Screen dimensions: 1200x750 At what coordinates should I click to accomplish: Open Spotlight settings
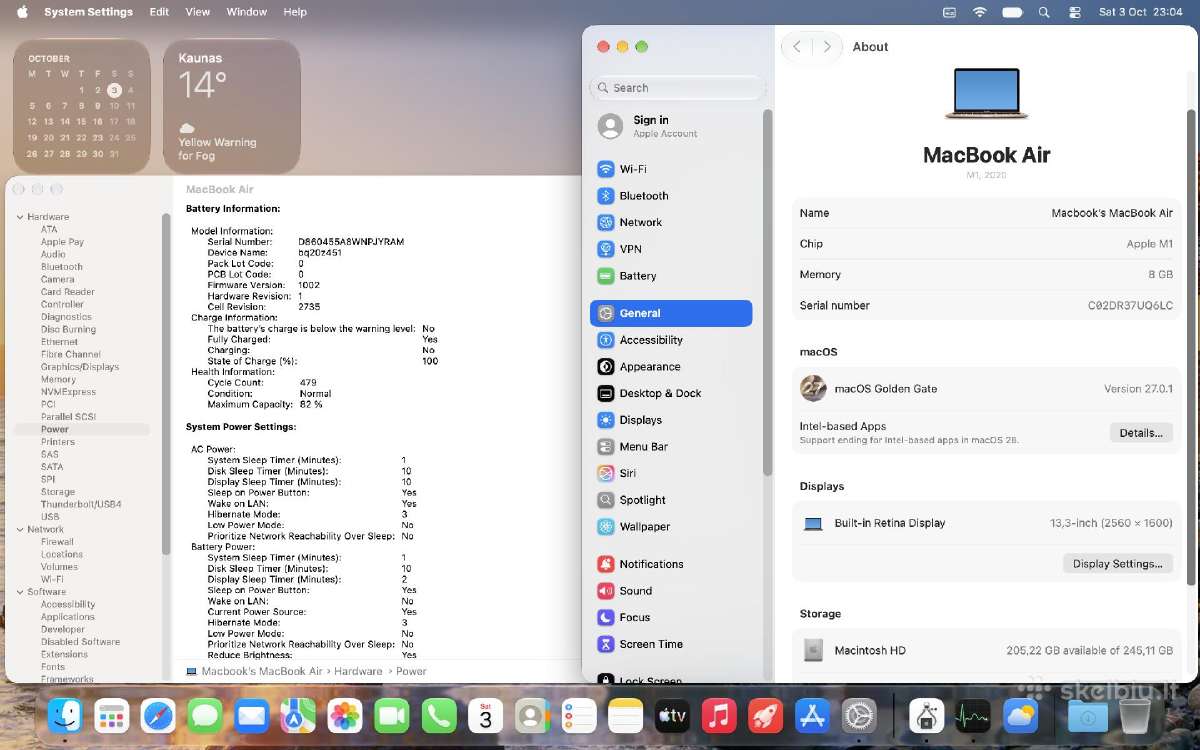[671, 500]
